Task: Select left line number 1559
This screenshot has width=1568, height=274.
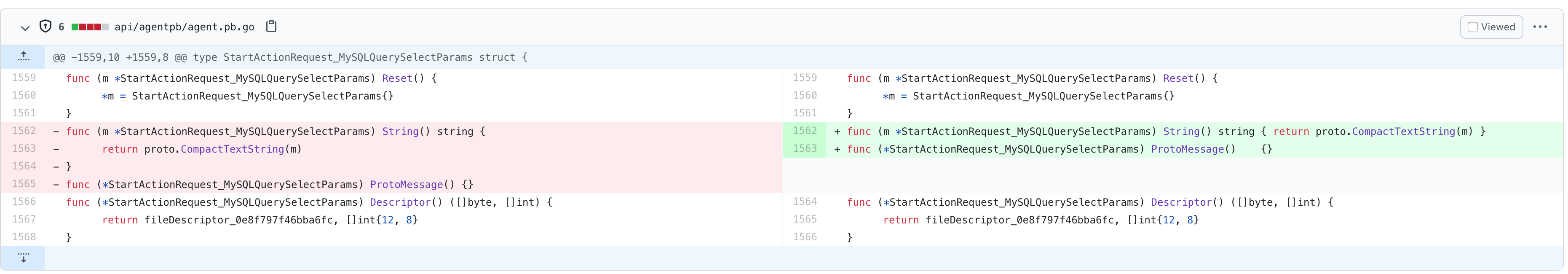Action: point(24,78)
